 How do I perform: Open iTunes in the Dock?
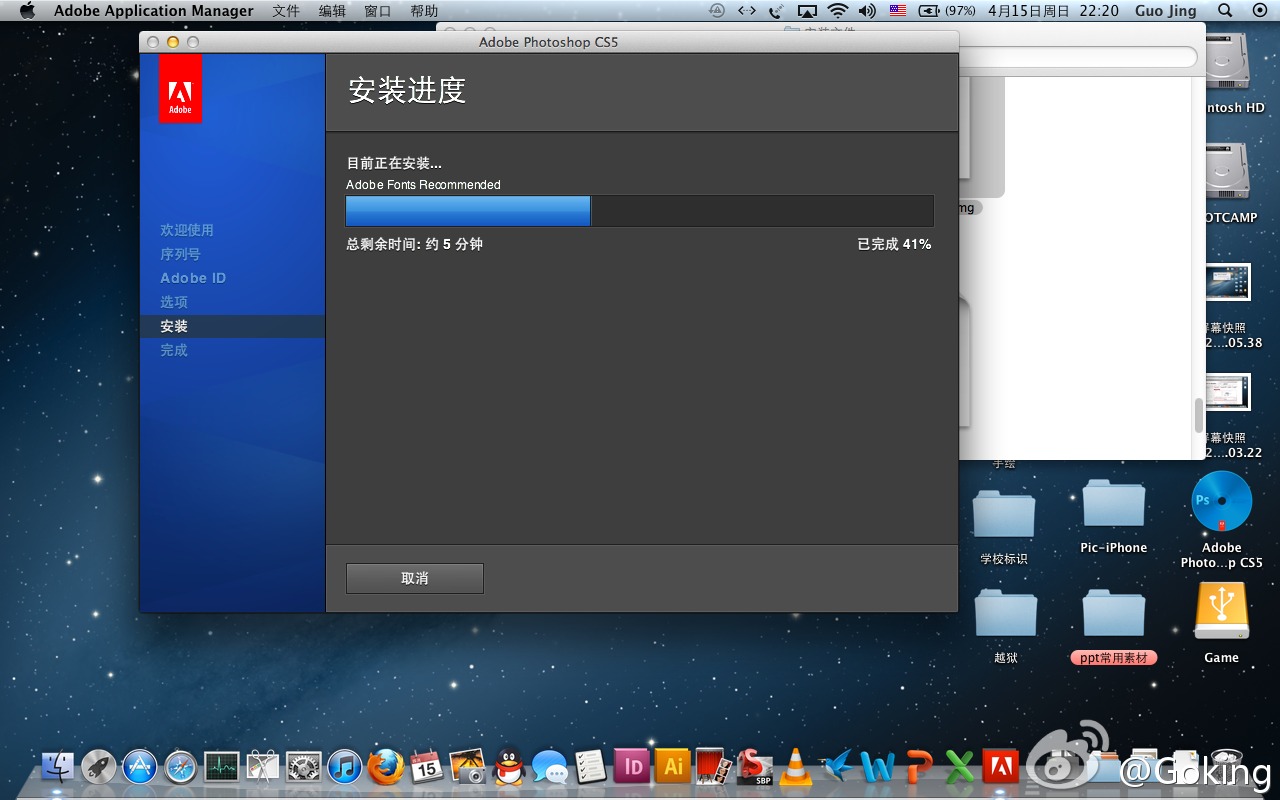pyautogui.click(x=345, y=767)
